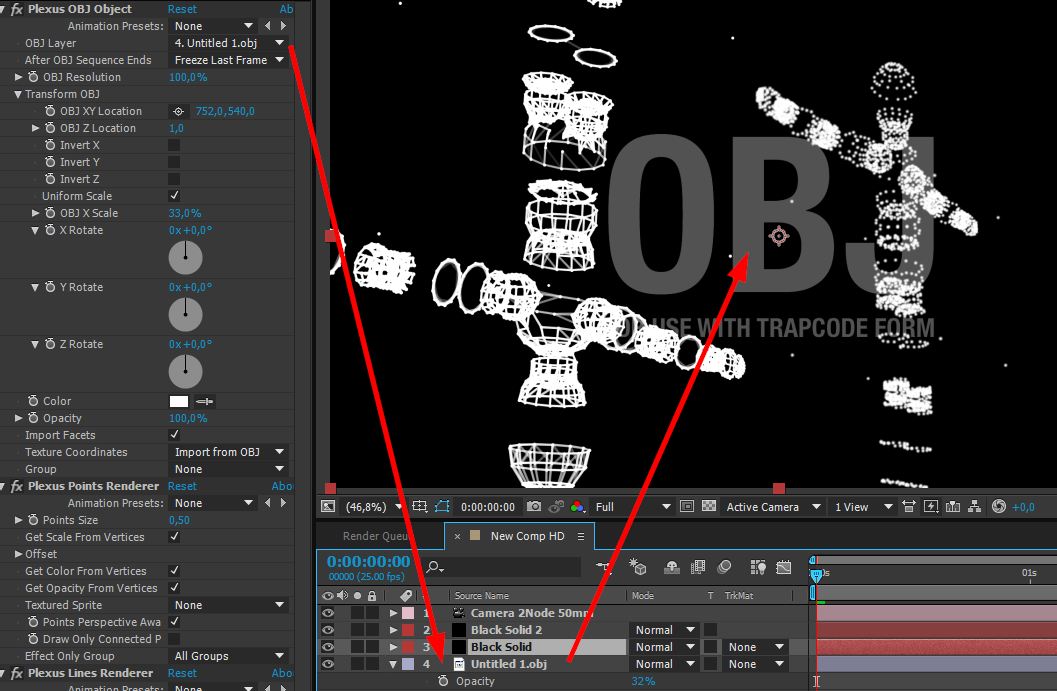Click the Fast Previews icon
Image resolution: width=1057 pixels, height=691 pixels.
931,506
